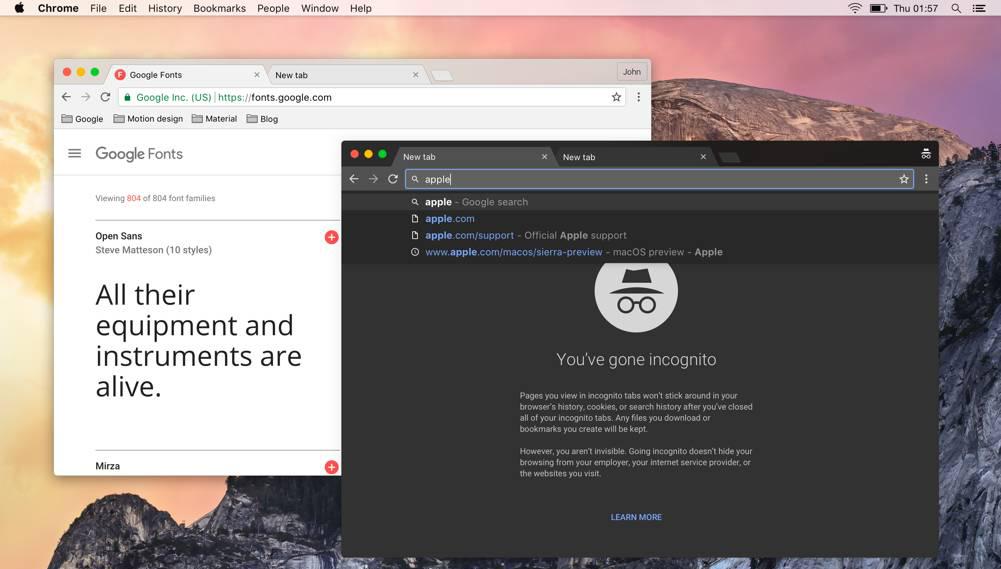Screen dimensions: 1001x569
Task: Add Mirza font with the red plus
Action: 331,467
